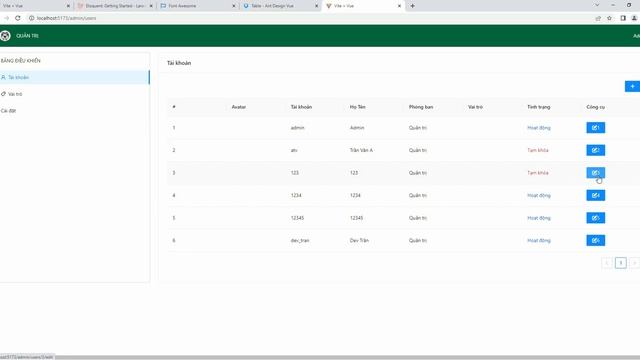Click the previous page arrow
640x360 pixels.
607,263
